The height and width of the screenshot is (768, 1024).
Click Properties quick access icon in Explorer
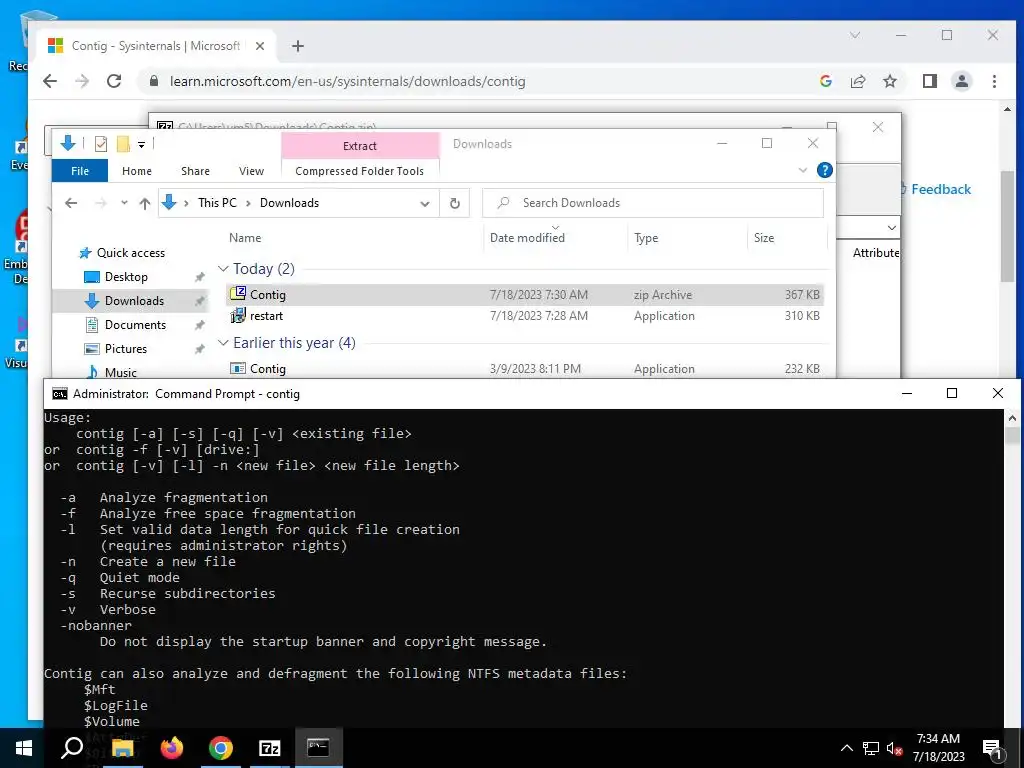coord(101,144)
